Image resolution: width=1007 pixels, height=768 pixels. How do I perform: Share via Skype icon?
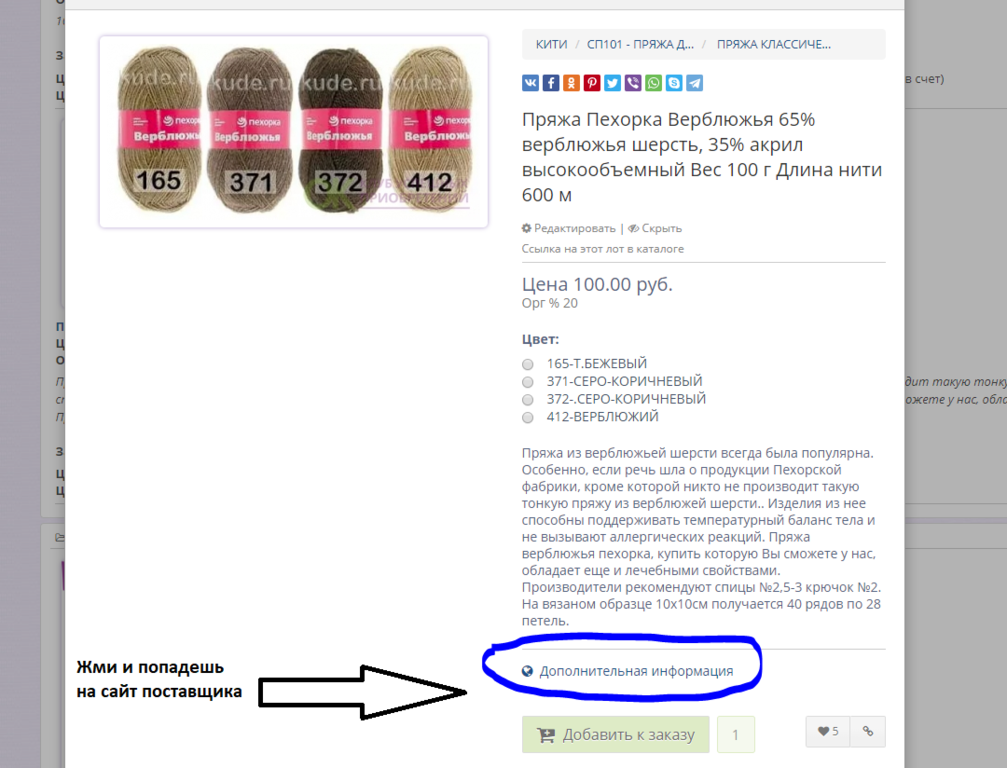click(674, 83)
